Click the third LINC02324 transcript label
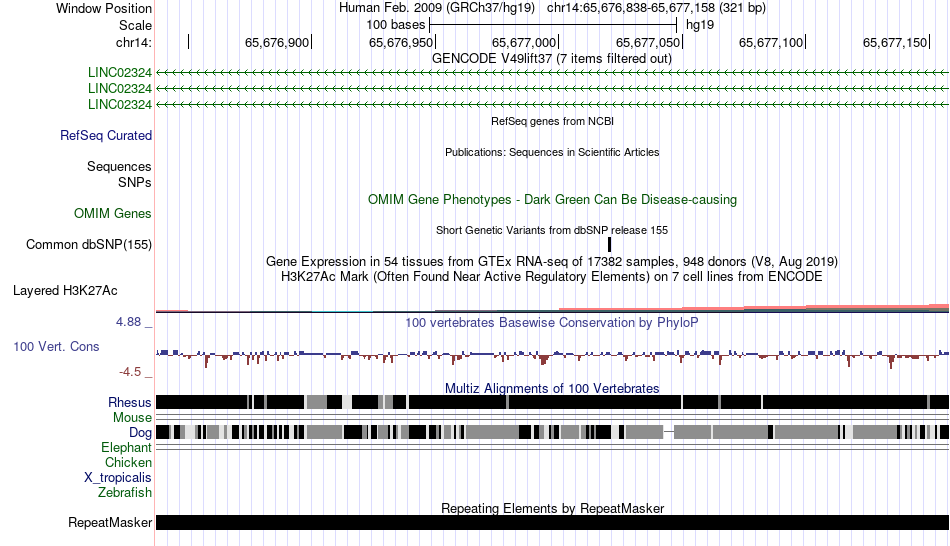This screenshot has width=950, height=546. pos(119,104)
